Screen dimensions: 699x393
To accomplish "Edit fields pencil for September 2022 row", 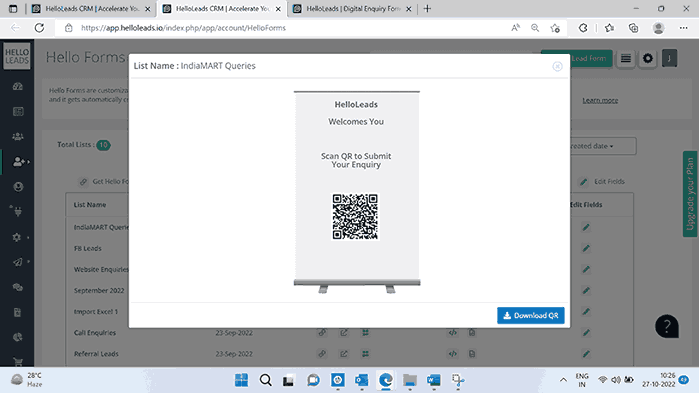I will (586, 291).
